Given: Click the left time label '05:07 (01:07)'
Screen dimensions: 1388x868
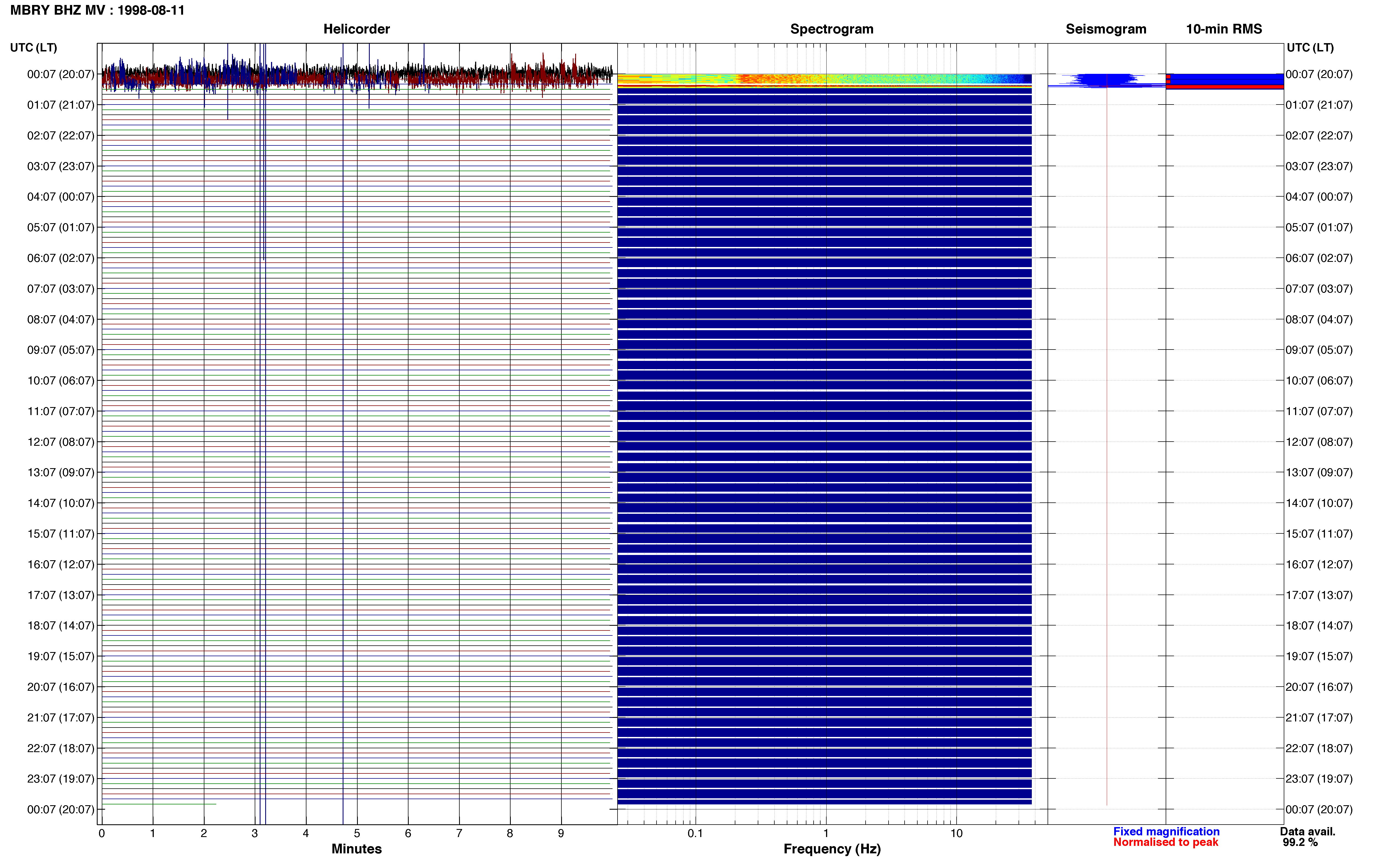Looking at the screenshot, I should coord(61,227).
